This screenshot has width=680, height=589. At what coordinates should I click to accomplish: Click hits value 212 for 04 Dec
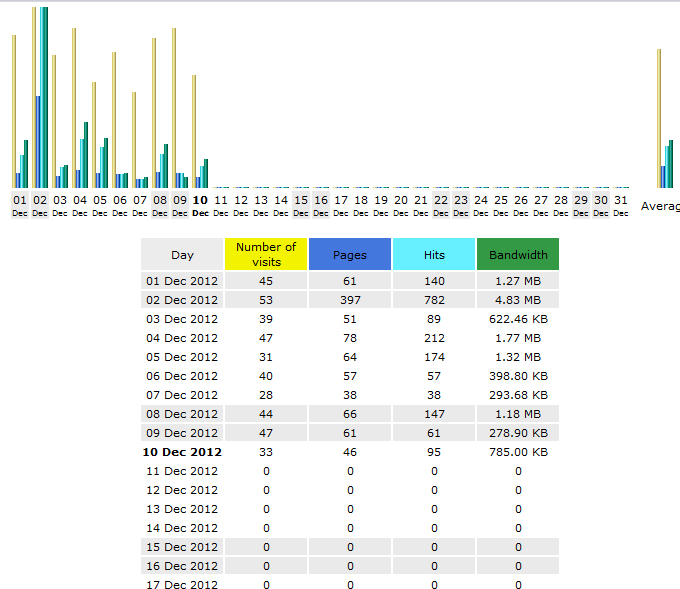(x=434, y=338)
